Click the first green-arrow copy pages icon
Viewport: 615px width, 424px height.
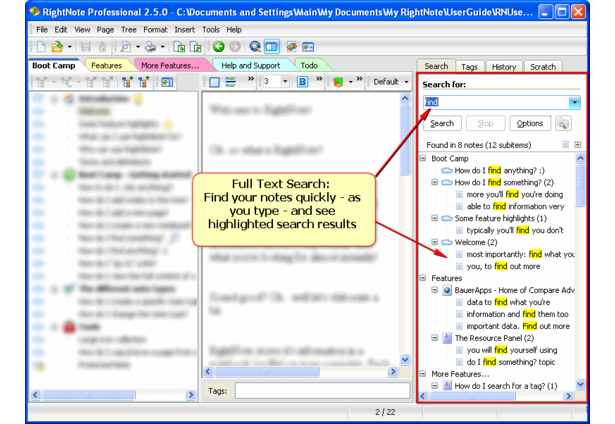180,47
